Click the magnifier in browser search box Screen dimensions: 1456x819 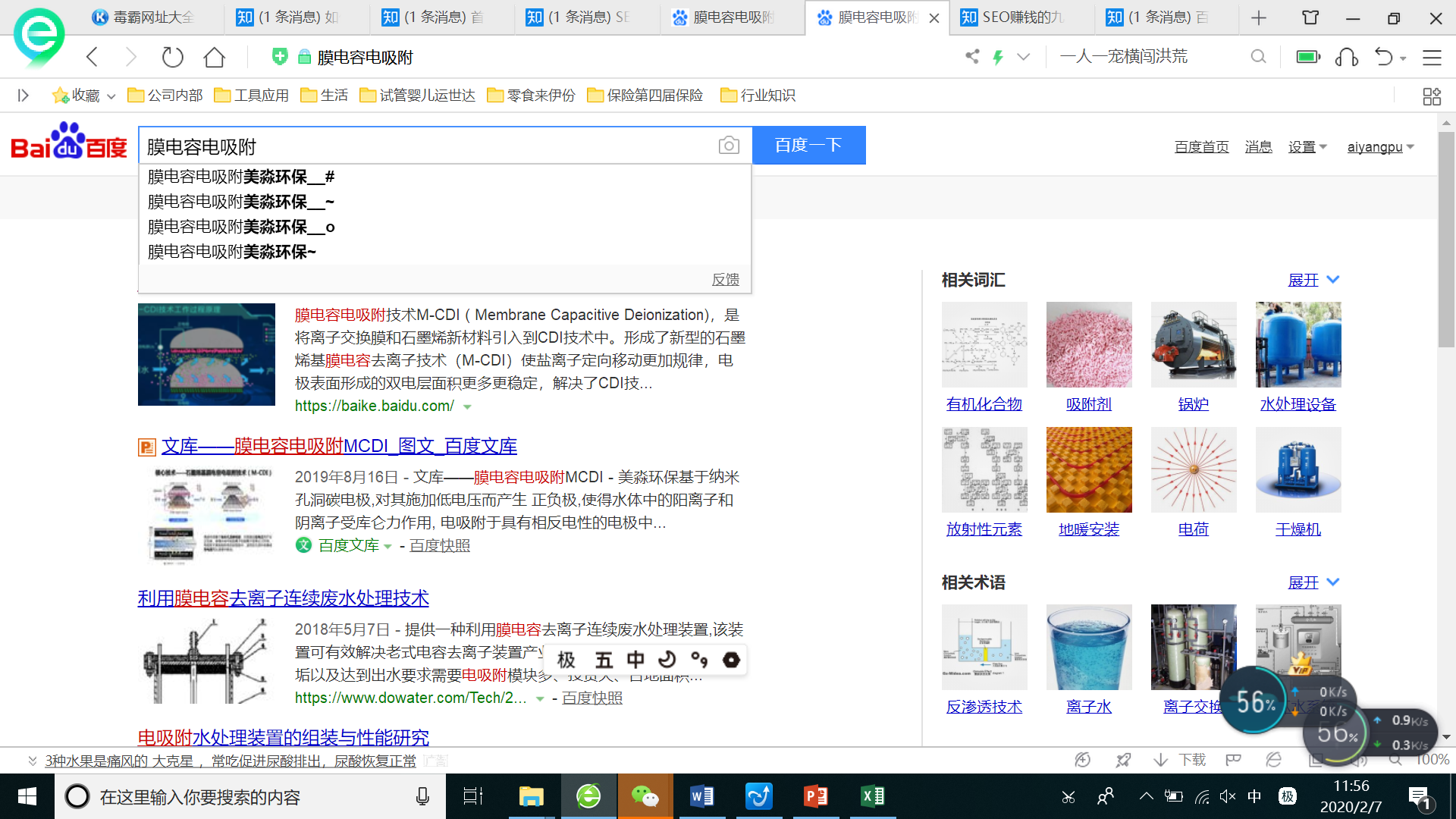[1258, 57]
